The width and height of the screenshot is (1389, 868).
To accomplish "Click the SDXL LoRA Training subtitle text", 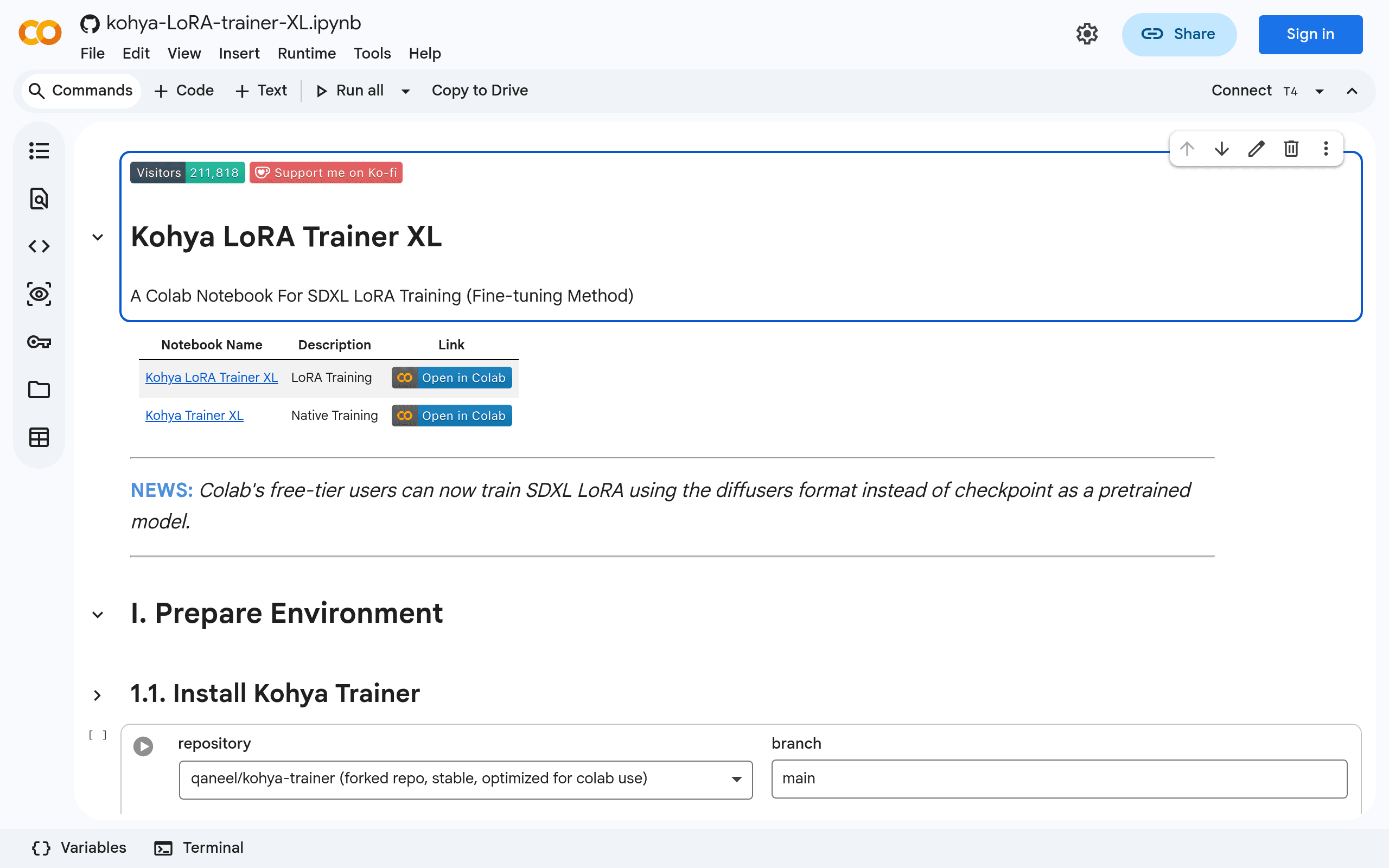I will (381, 296).
